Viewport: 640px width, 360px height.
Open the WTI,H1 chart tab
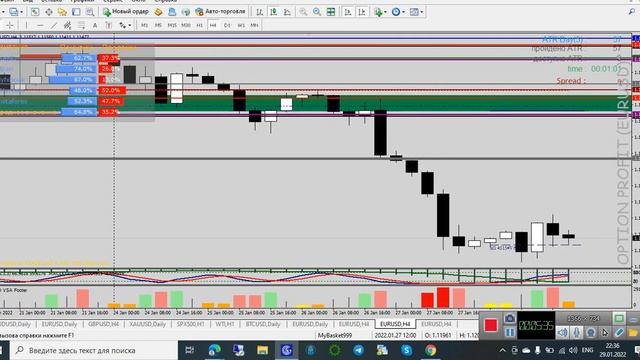(x=225, y=324)
